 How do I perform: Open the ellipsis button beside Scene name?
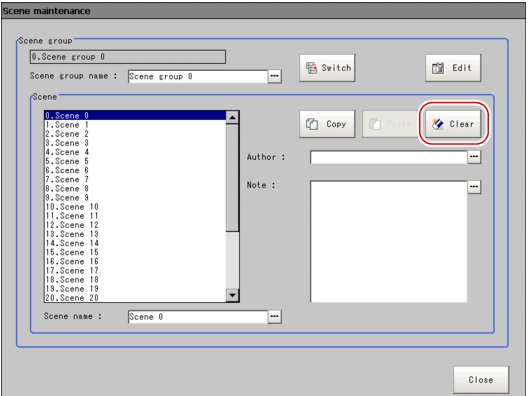(274, 317)
